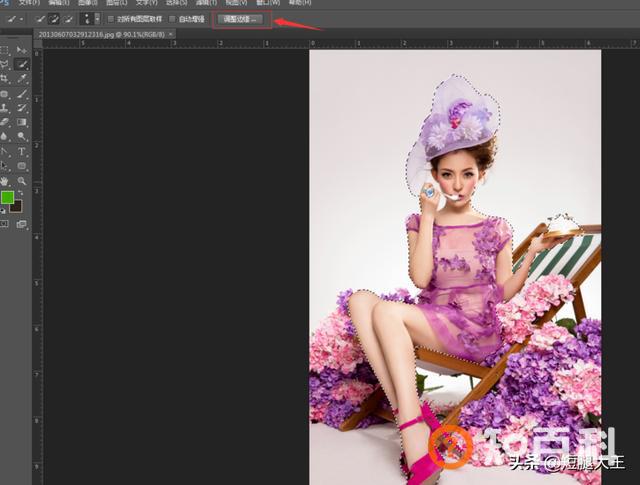The width and height of the screenshot is (640, 485).
Task: Open the 图像(I) menu
Action: [87, 2]
